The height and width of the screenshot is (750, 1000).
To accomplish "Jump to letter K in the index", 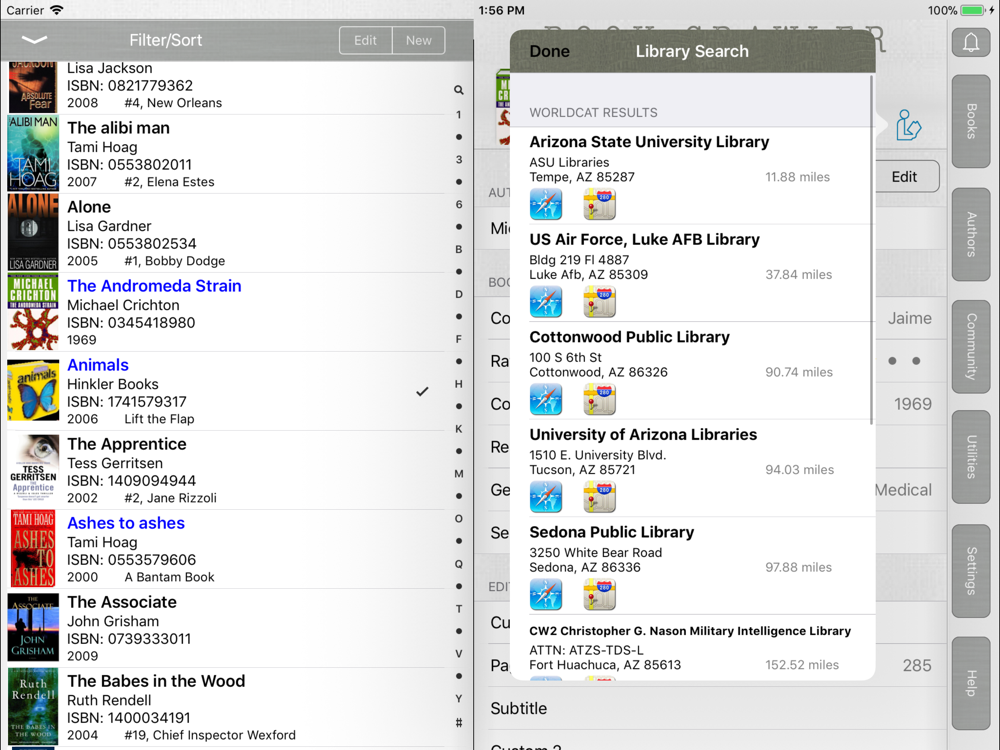I will pyautogui.click(x=459, y=429).
